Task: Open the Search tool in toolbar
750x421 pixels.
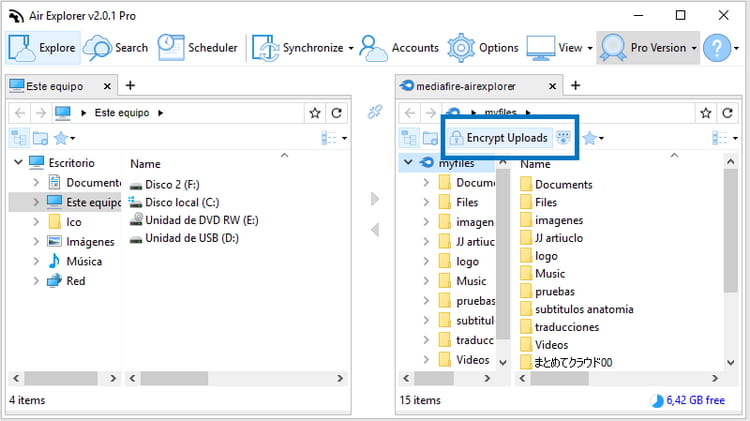Action: pyautogui.click(x=116, y=47)
